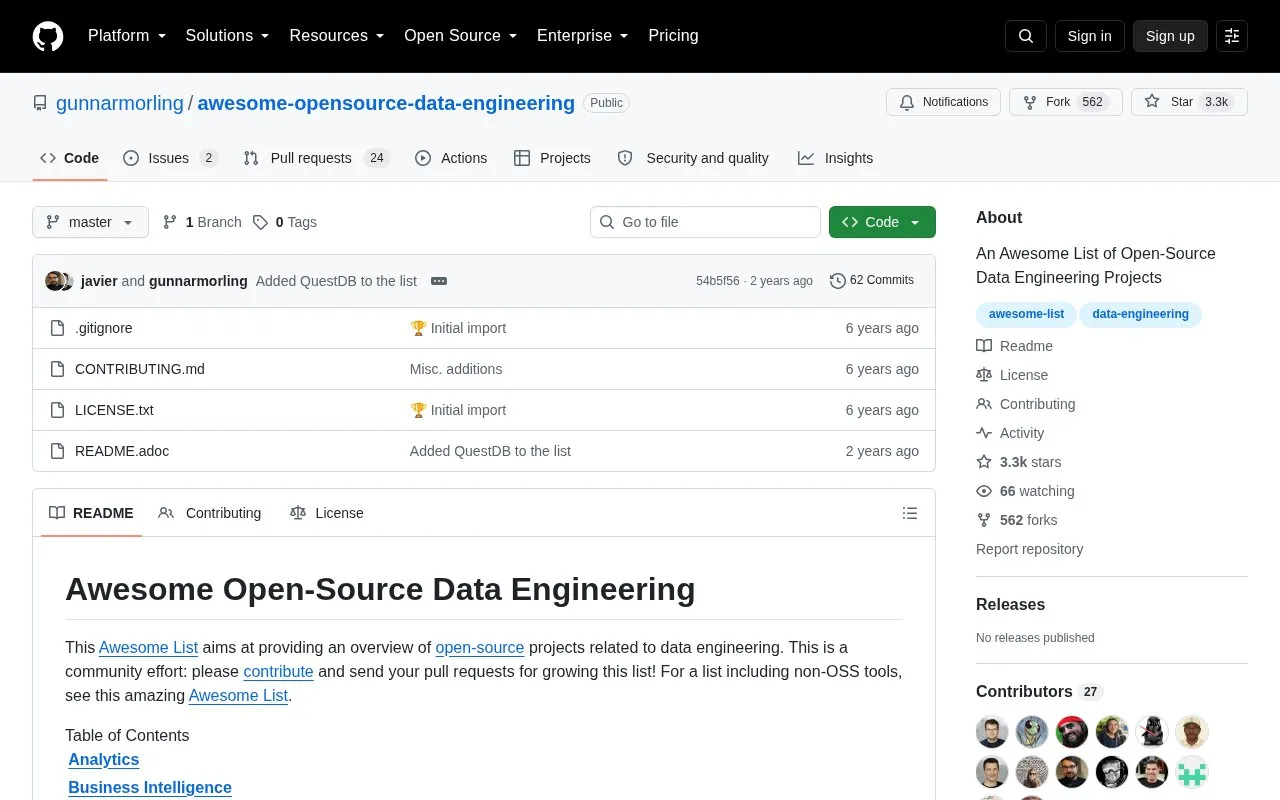Open README.adoc file

click(x=122, y=451)
